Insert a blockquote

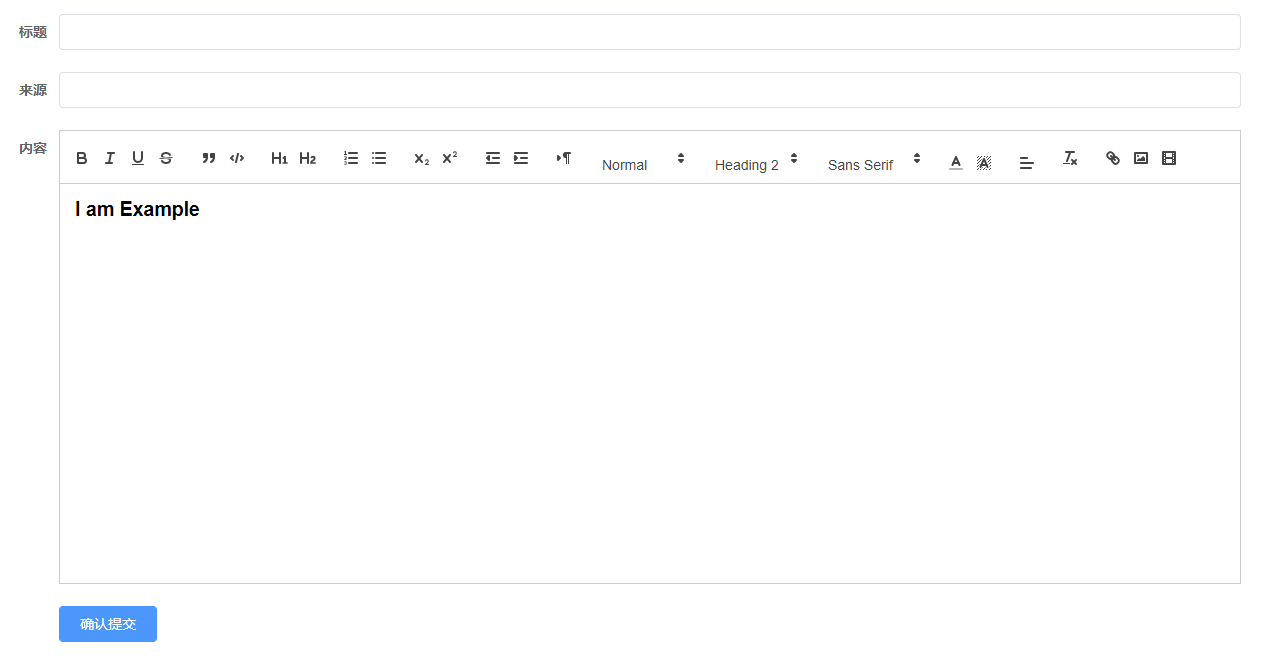click(209, 158)
